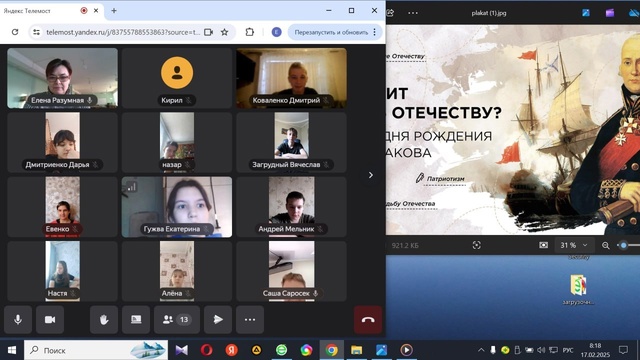Screen dimensions: 640x360
Task: Select Елена Разумная video tile
Action: (62, 78)
